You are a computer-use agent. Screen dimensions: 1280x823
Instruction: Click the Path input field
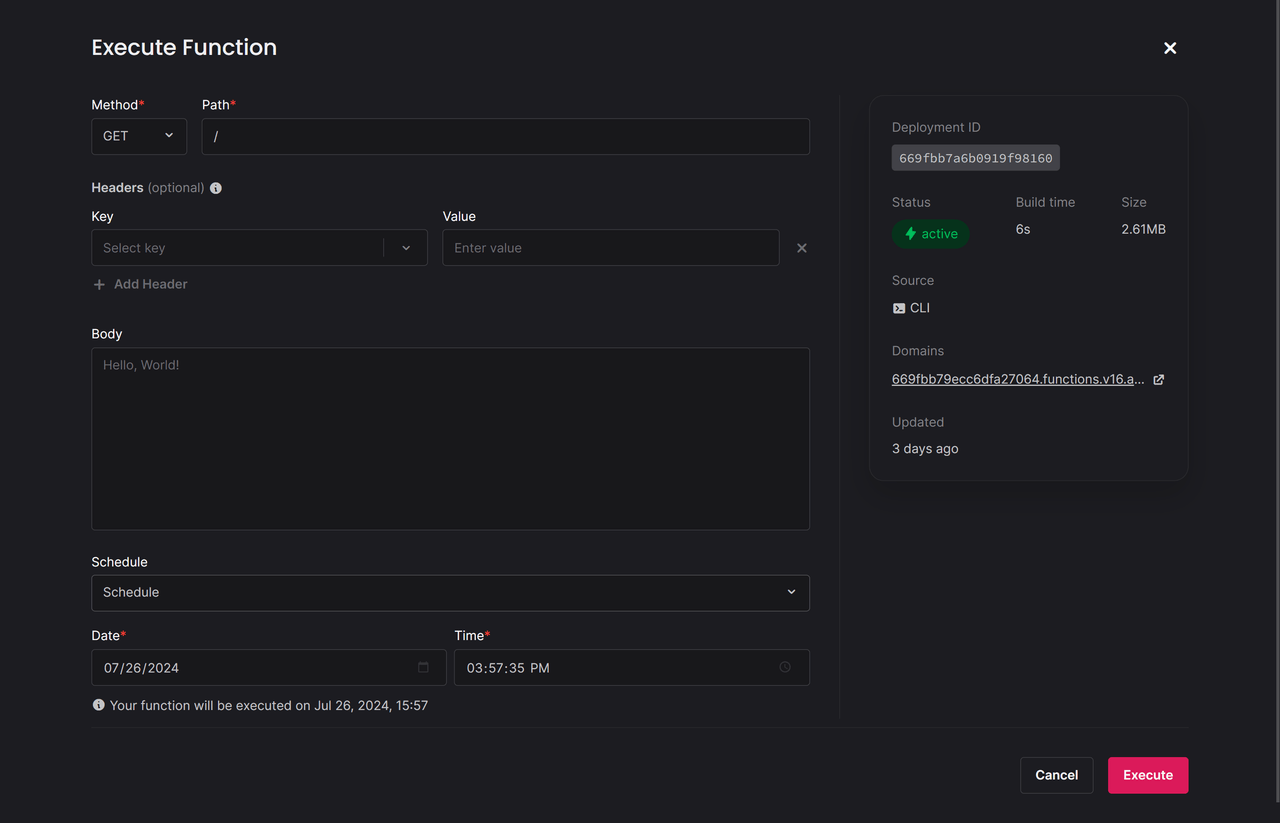[x=505, y=136]
